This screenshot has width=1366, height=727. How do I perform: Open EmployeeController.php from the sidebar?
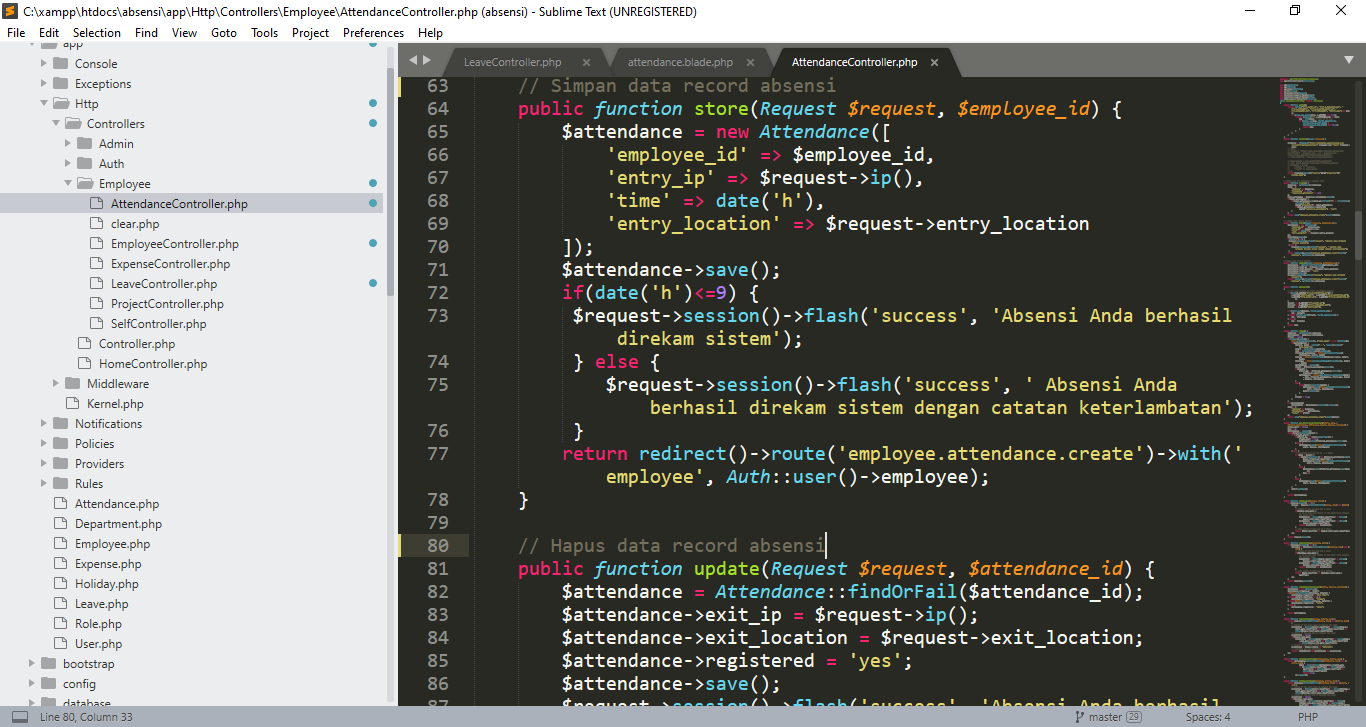pyautogui.click(x=174, y=243)
